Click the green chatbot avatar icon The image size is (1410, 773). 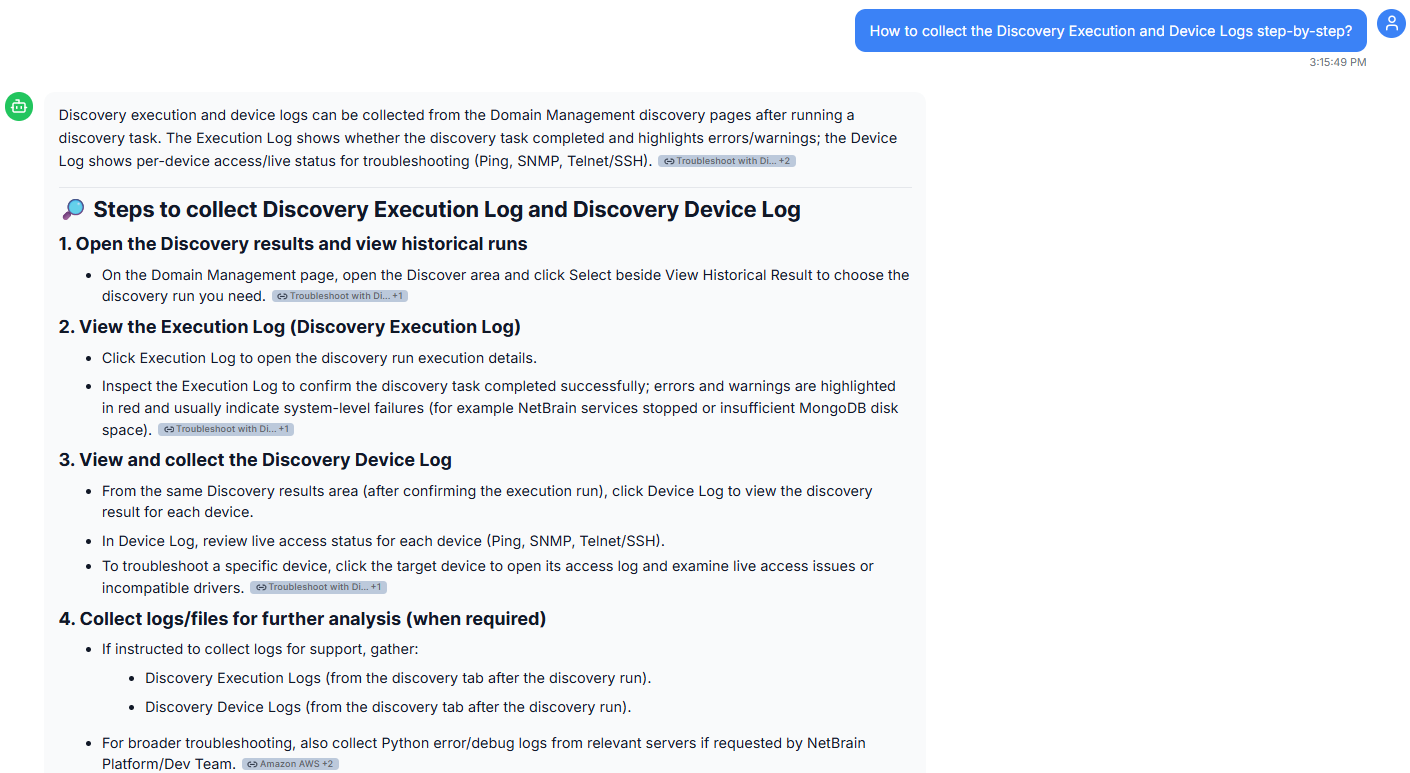19,106
